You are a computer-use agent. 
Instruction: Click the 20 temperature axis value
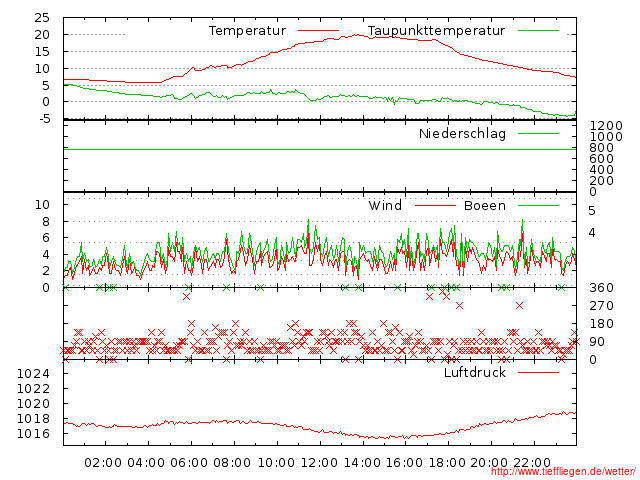tap(42, 35)
